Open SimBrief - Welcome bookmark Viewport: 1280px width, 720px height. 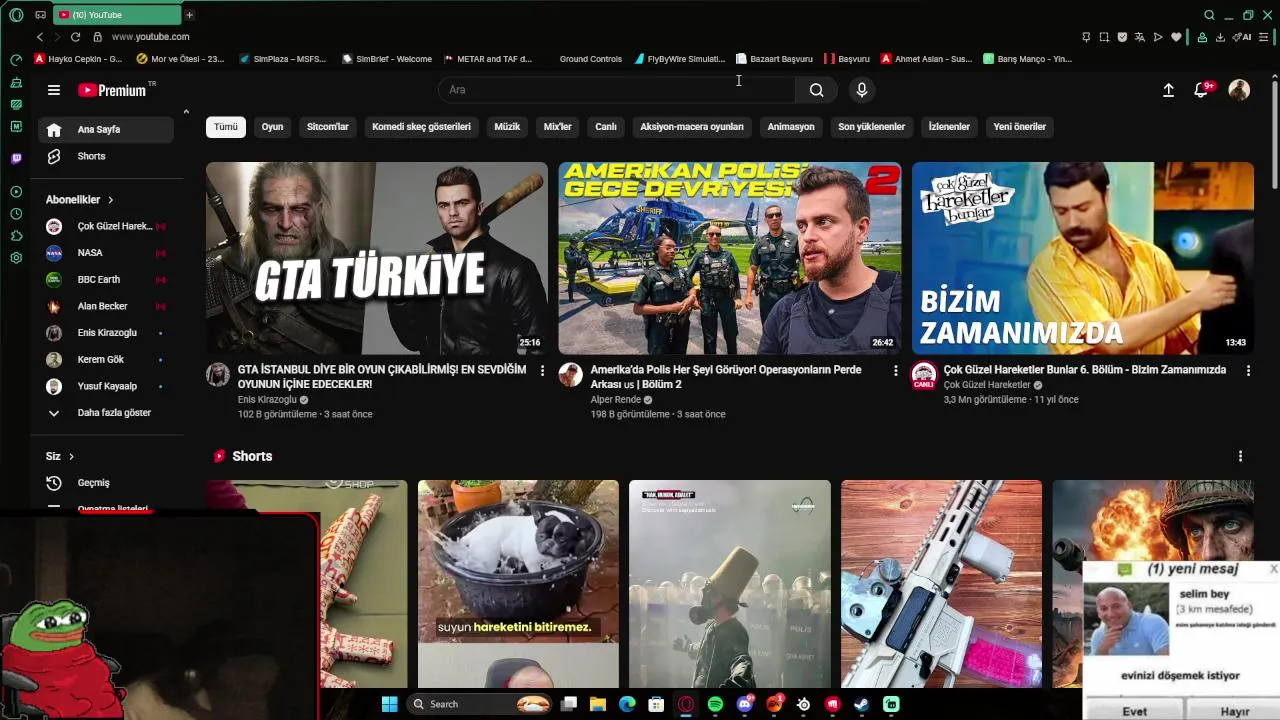click(x=387, y=59)
